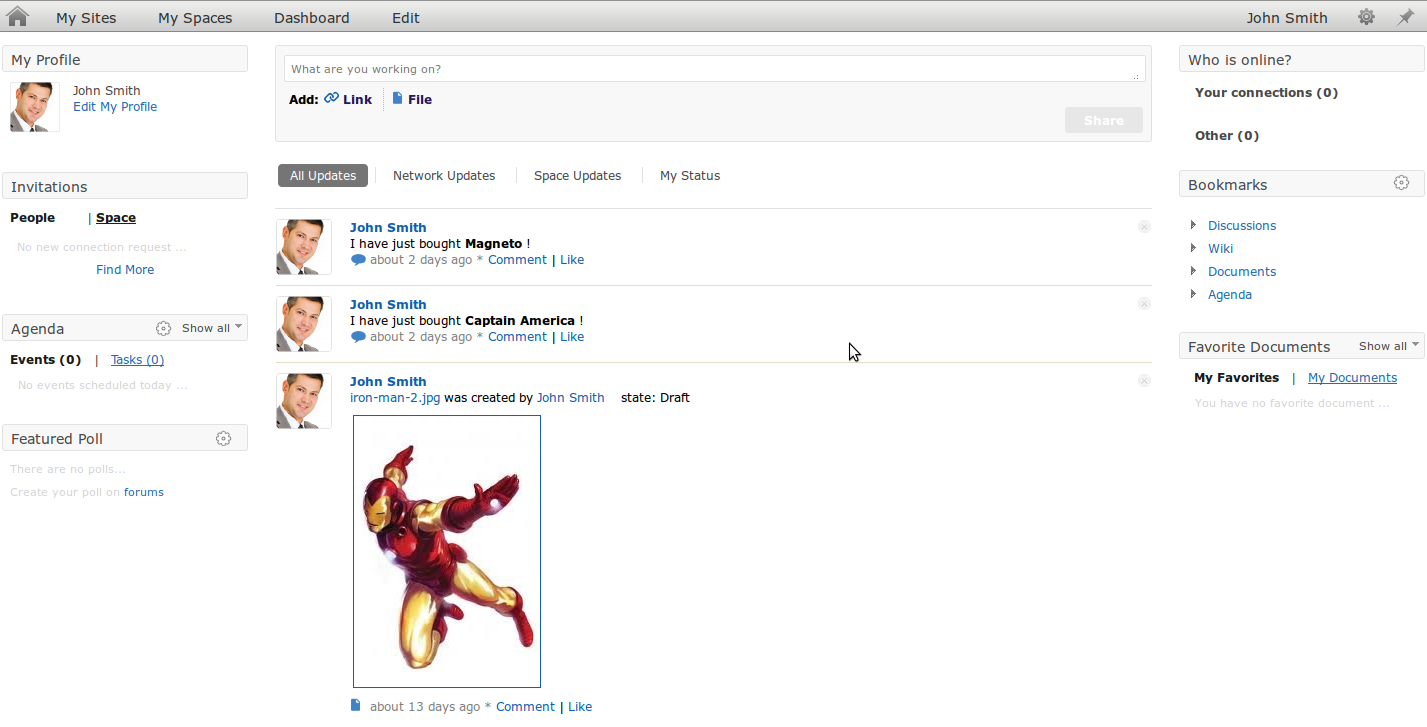Go to the Home icon in top bar
The width and height of the screenshot is (1427, 727).
pyautogui.click(x=17, y=16)
